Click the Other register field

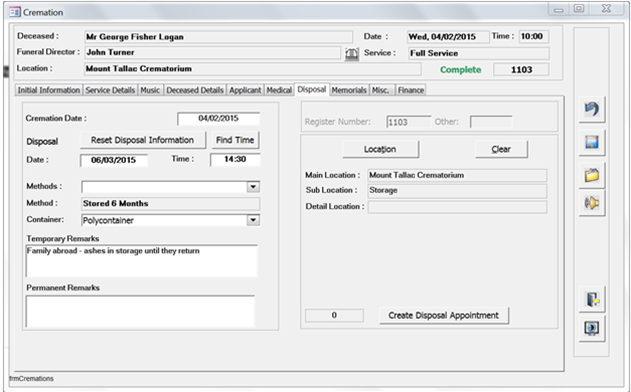point(491,122)
